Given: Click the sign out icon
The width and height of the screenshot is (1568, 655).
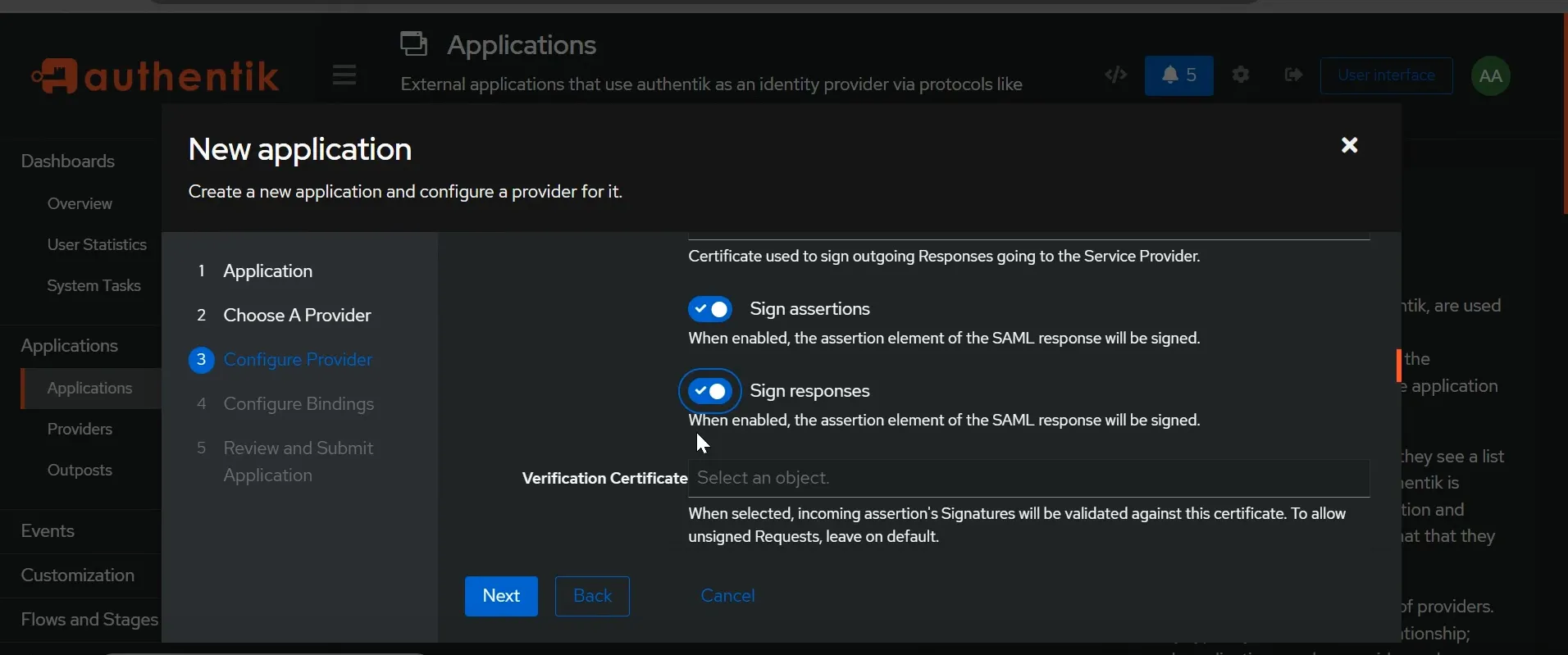Looking at the screenshot, I should 1294,75.
